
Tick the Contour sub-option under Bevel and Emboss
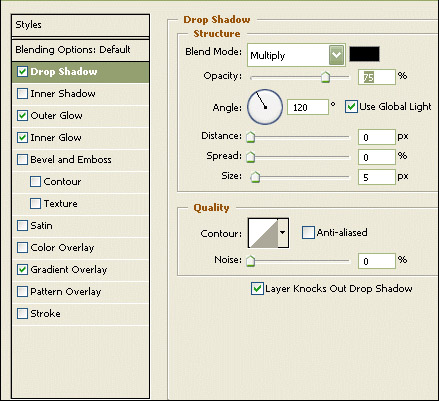point(35,182)
